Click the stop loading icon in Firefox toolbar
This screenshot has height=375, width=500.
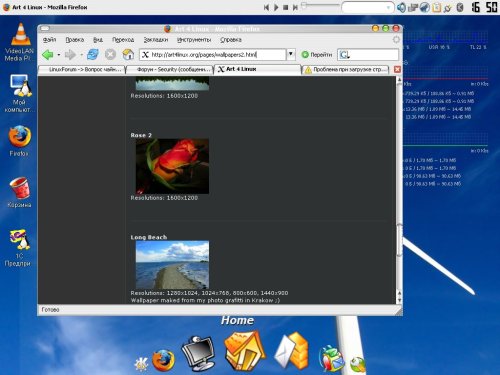coord(110,54)
